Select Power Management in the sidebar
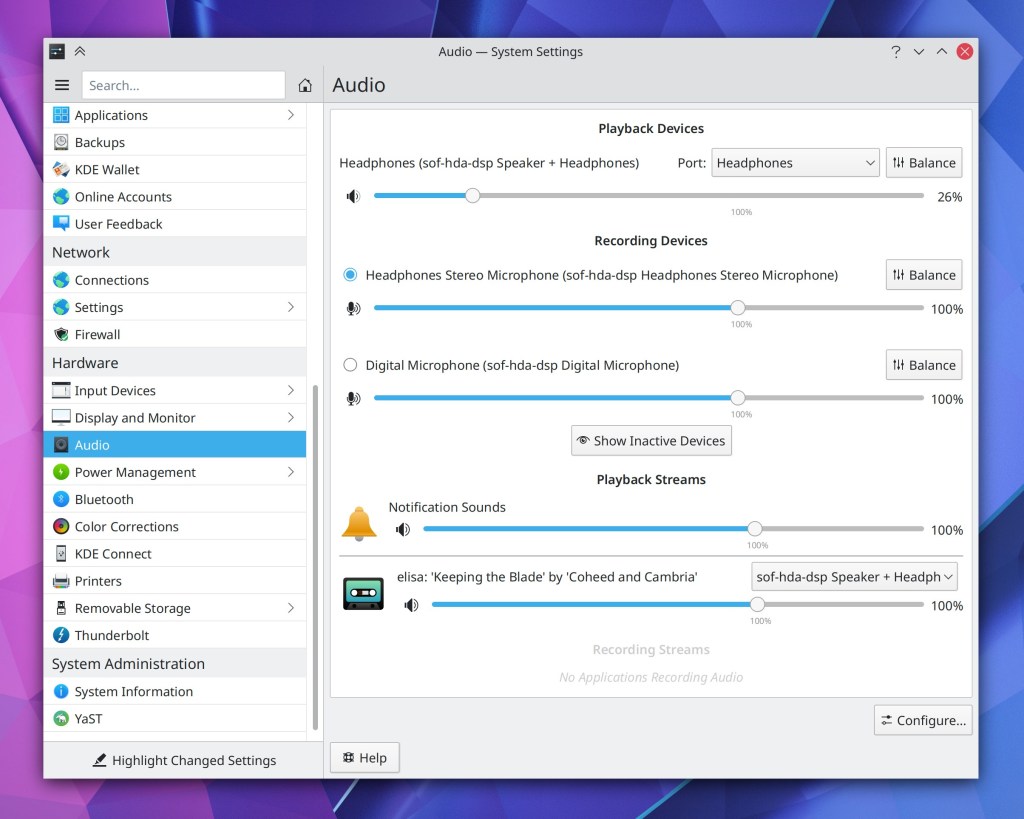 coord(135,472)
